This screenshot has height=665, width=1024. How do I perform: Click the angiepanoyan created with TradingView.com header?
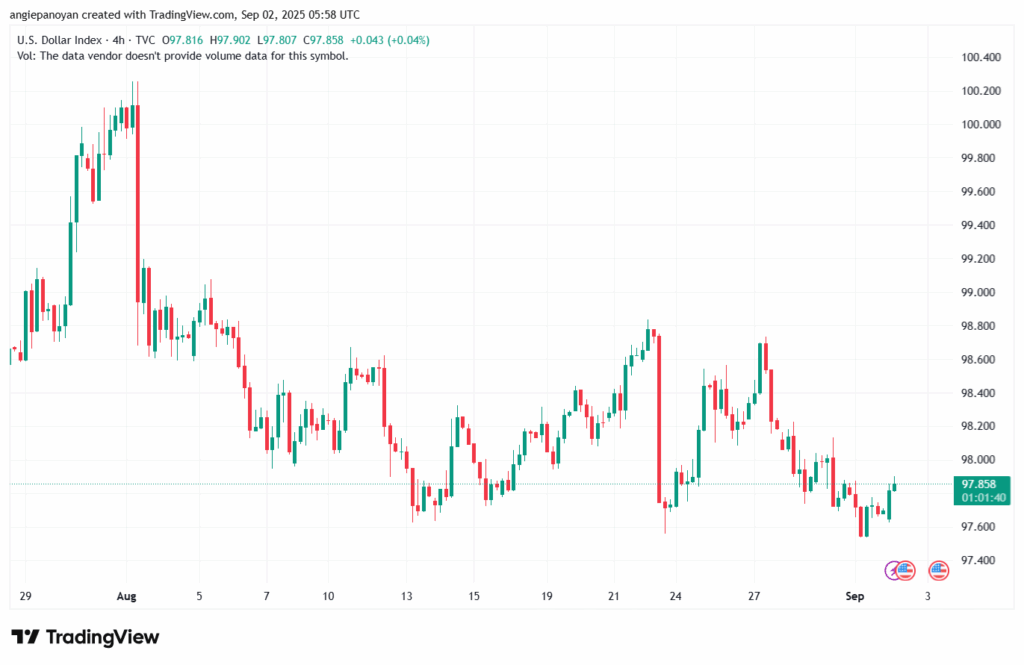[x=185, y=15]
